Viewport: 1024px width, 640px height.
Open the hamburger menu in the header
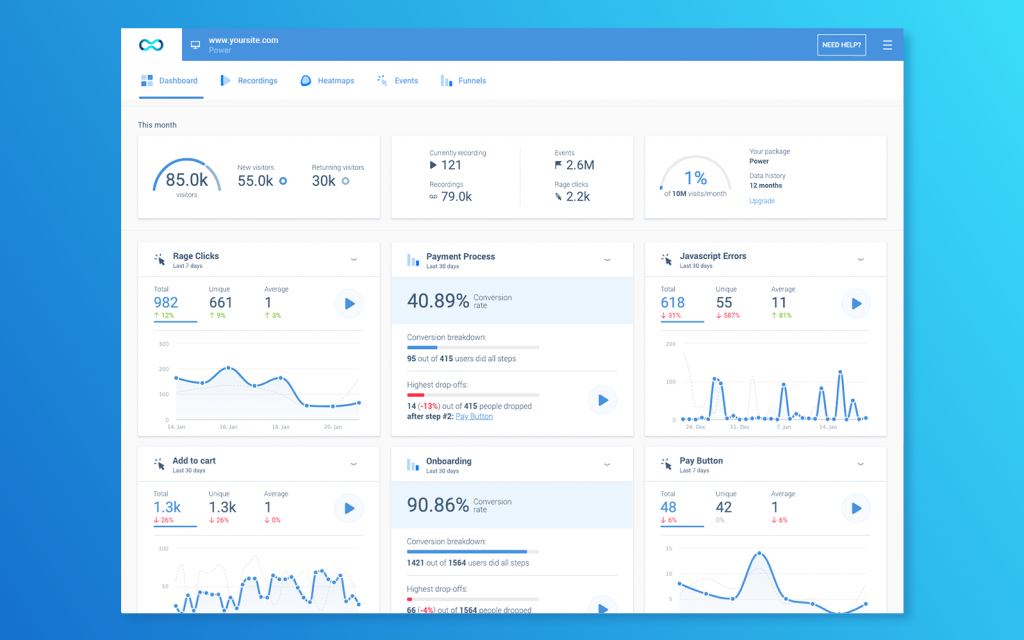pyautogui.click(x=889, y=44)
